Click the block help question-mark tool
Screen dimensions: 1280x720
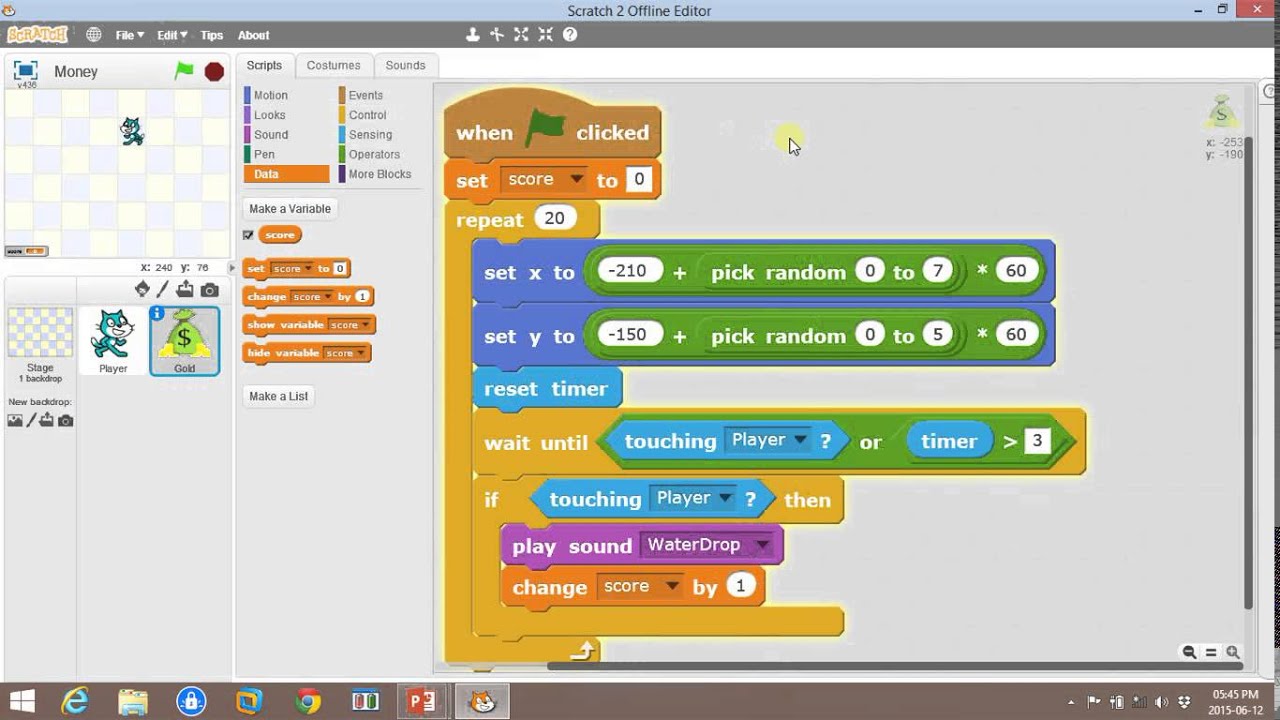coord(570,35)
